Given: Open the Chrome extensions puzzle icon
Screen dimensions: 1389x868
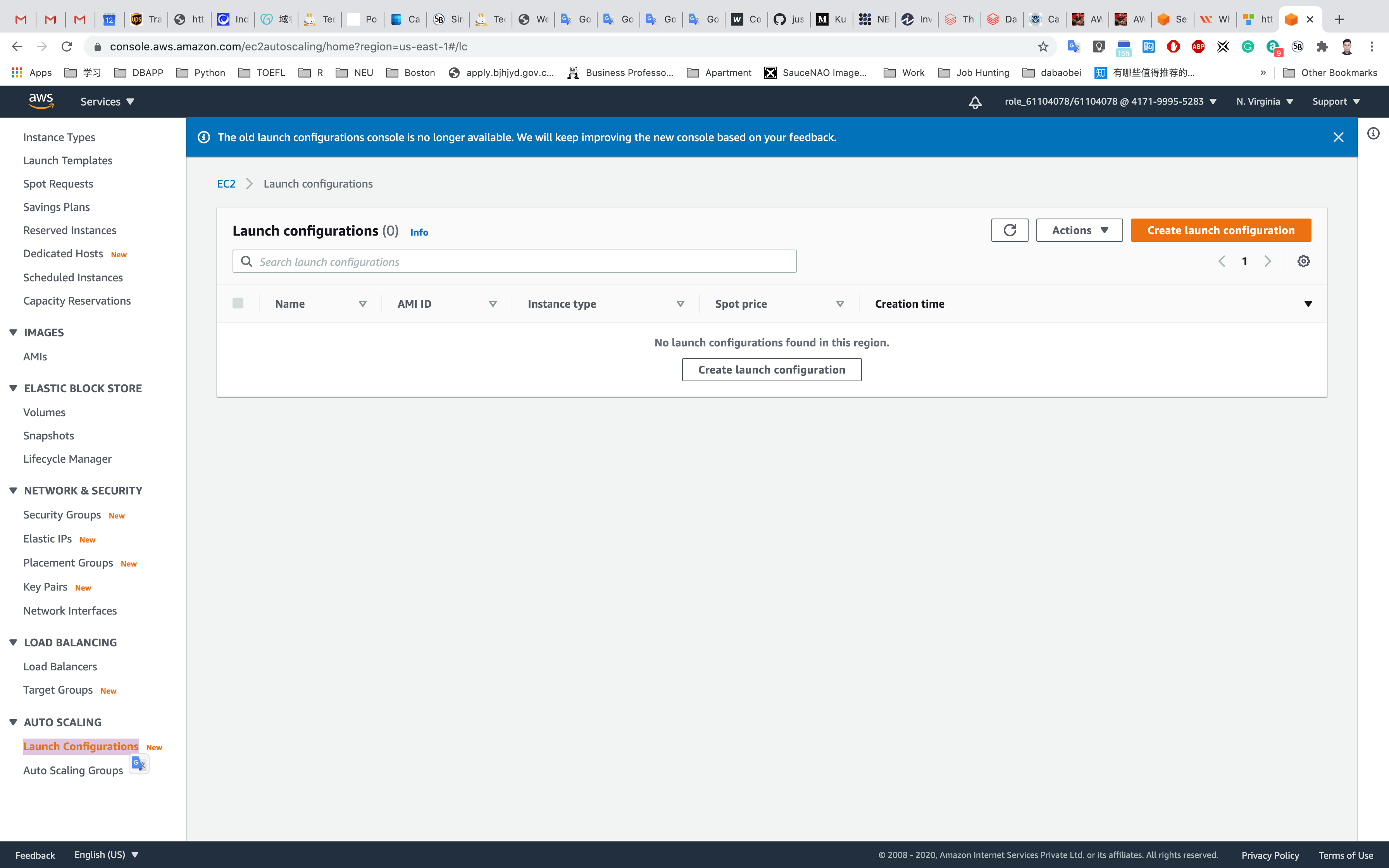Looking at the screenshot, I should tap(1322, 46).
